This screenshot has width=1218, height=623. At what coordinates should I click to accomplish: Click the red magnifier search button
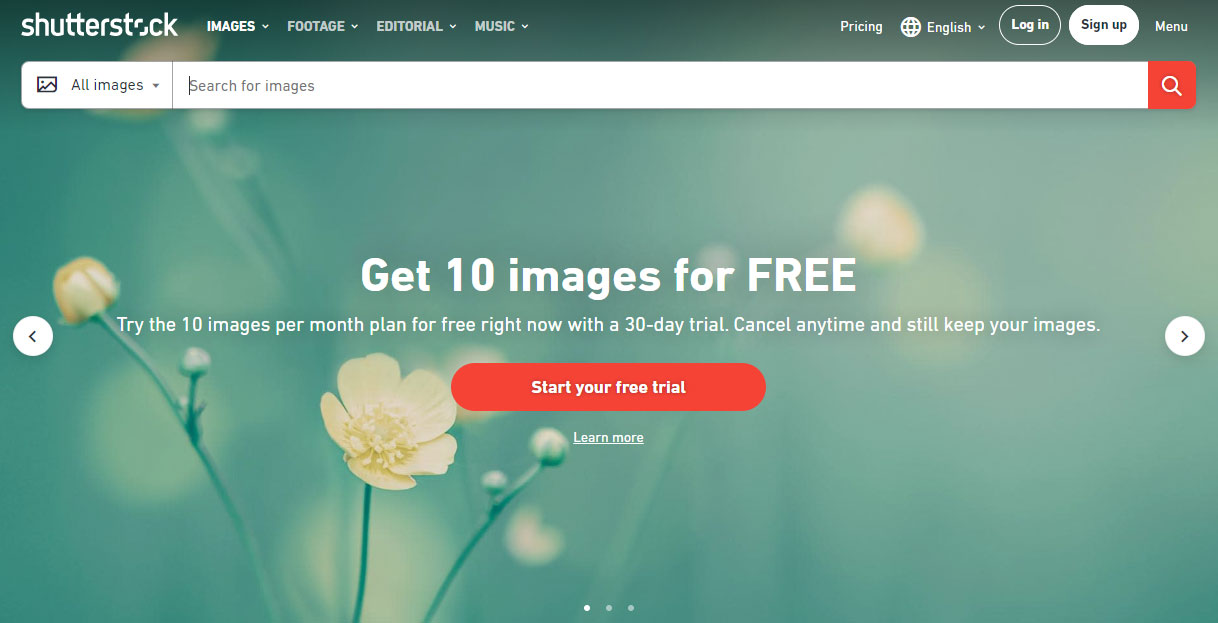1171,85
